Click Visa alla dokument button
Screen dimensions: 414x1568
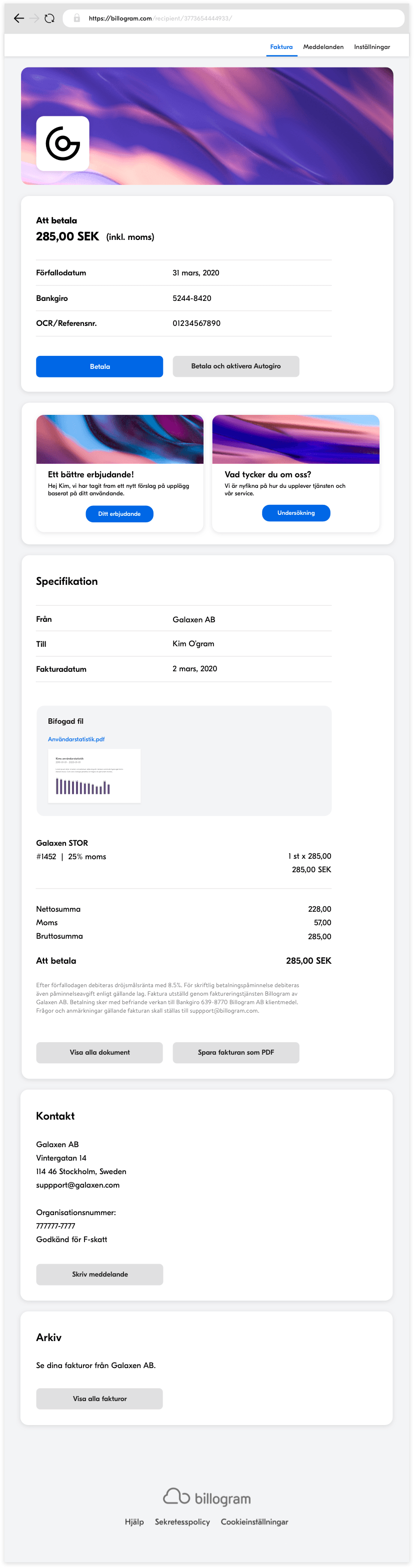click(99, 1053)
